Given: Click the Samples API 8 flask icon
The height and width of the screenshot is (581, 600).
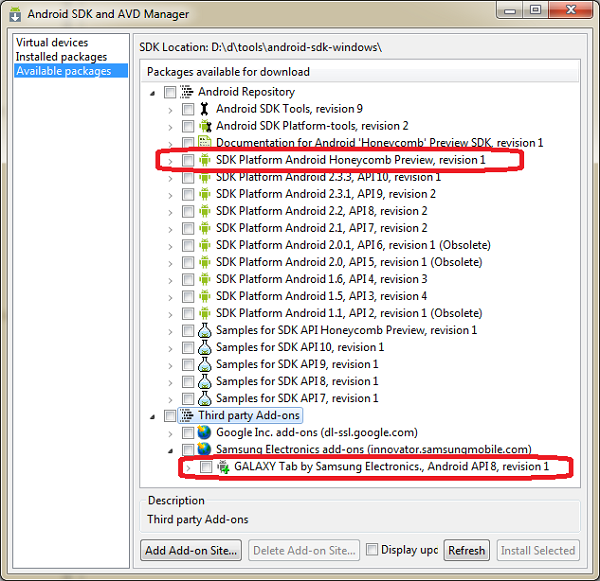Looking at the screenshot, I should click(x=205, y=381).
